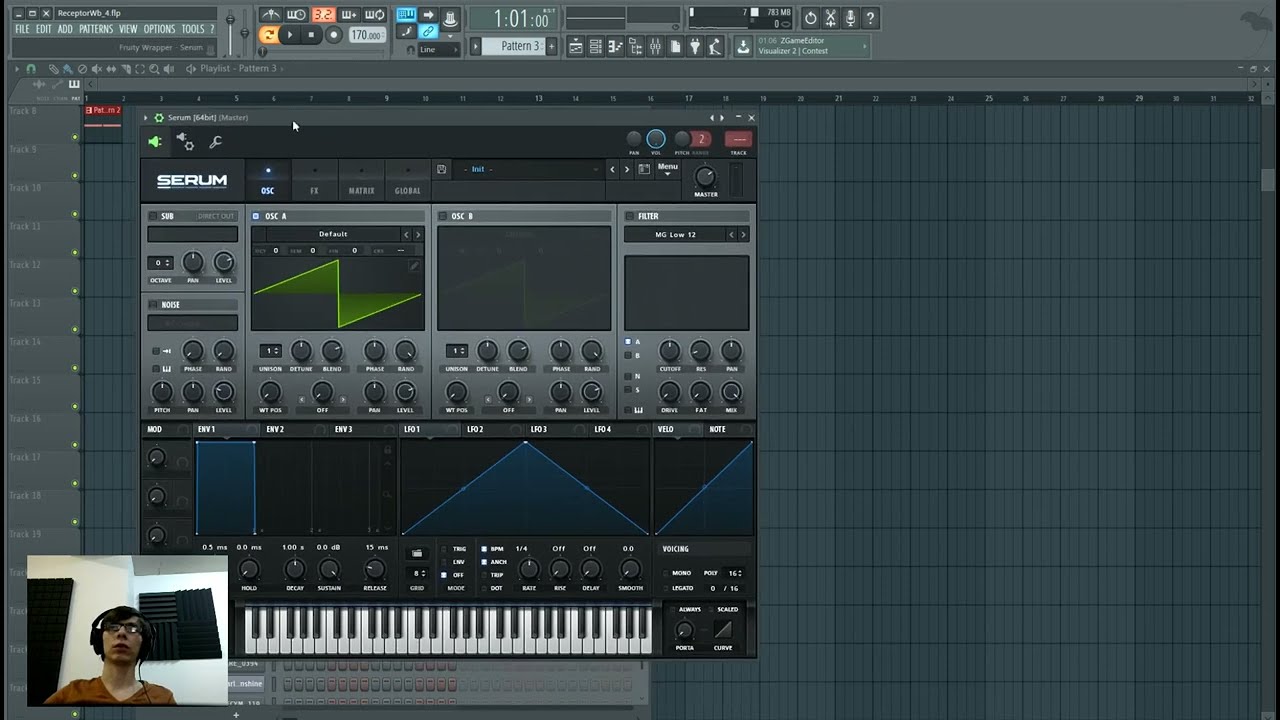Screen dimensions: 1280x720
Task: Click the tempo field showing 170.000
Action: [x=367, y=35]
